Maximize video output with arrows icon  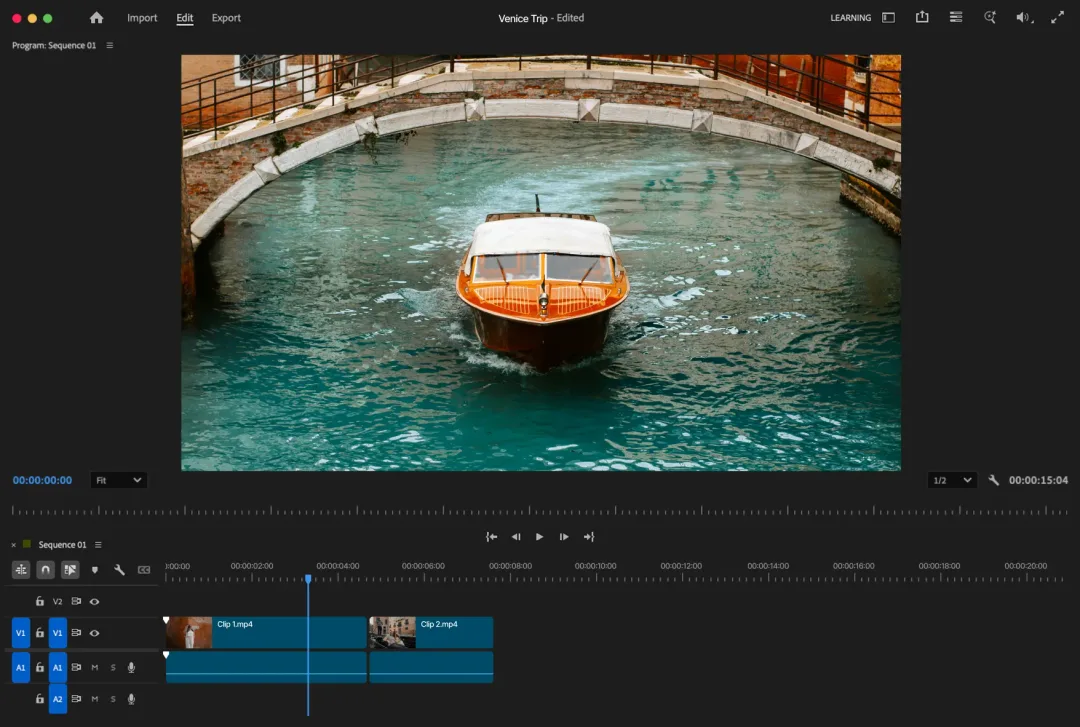(x=1057, y=18)
